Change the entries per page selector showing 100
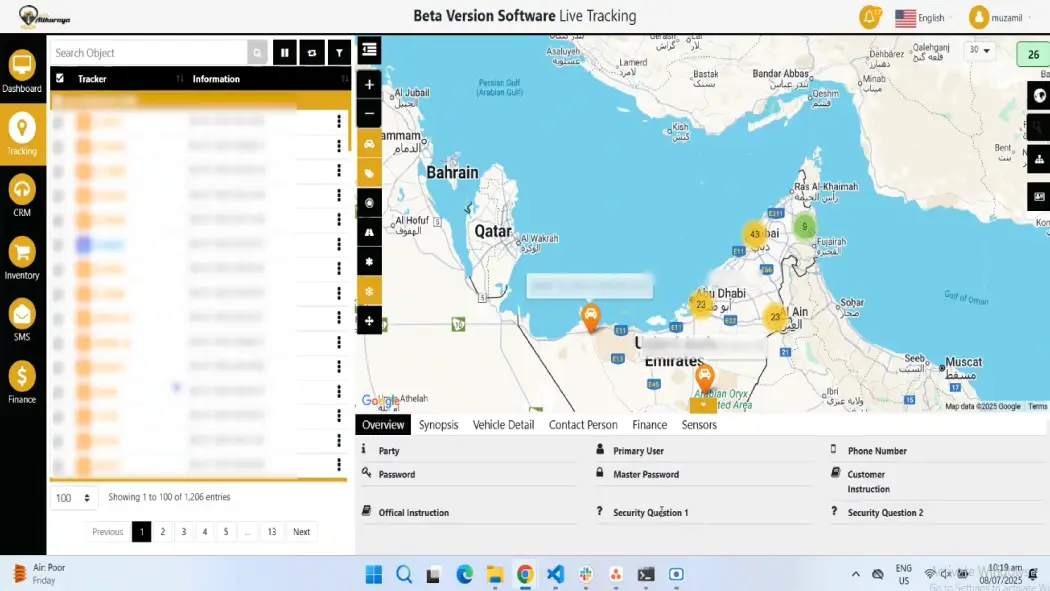This screenshot has width=1050, height=591. (x=74, y=498)
